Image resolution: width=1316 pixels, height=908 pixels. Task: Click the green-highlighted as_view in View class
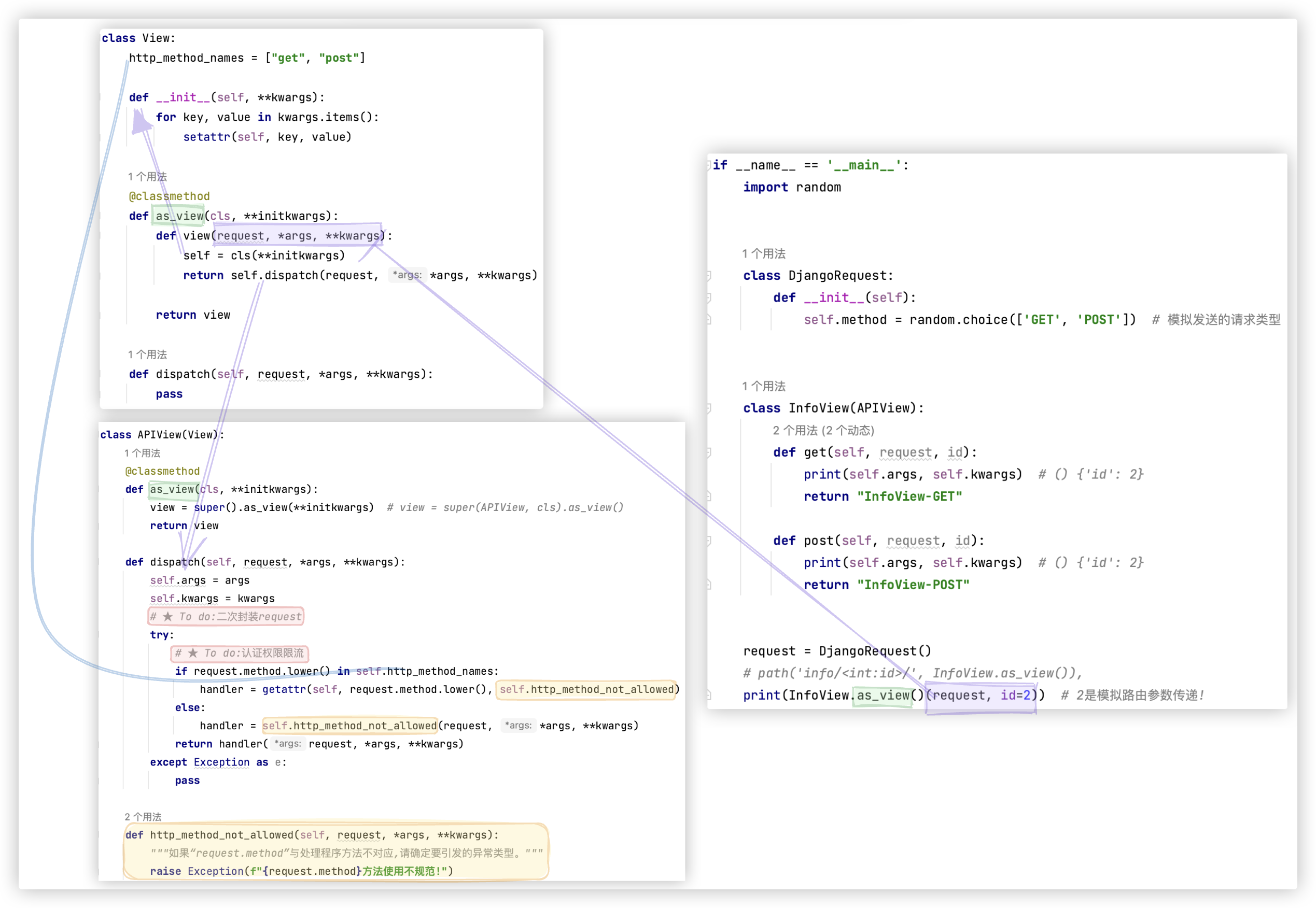click(179, 216)
